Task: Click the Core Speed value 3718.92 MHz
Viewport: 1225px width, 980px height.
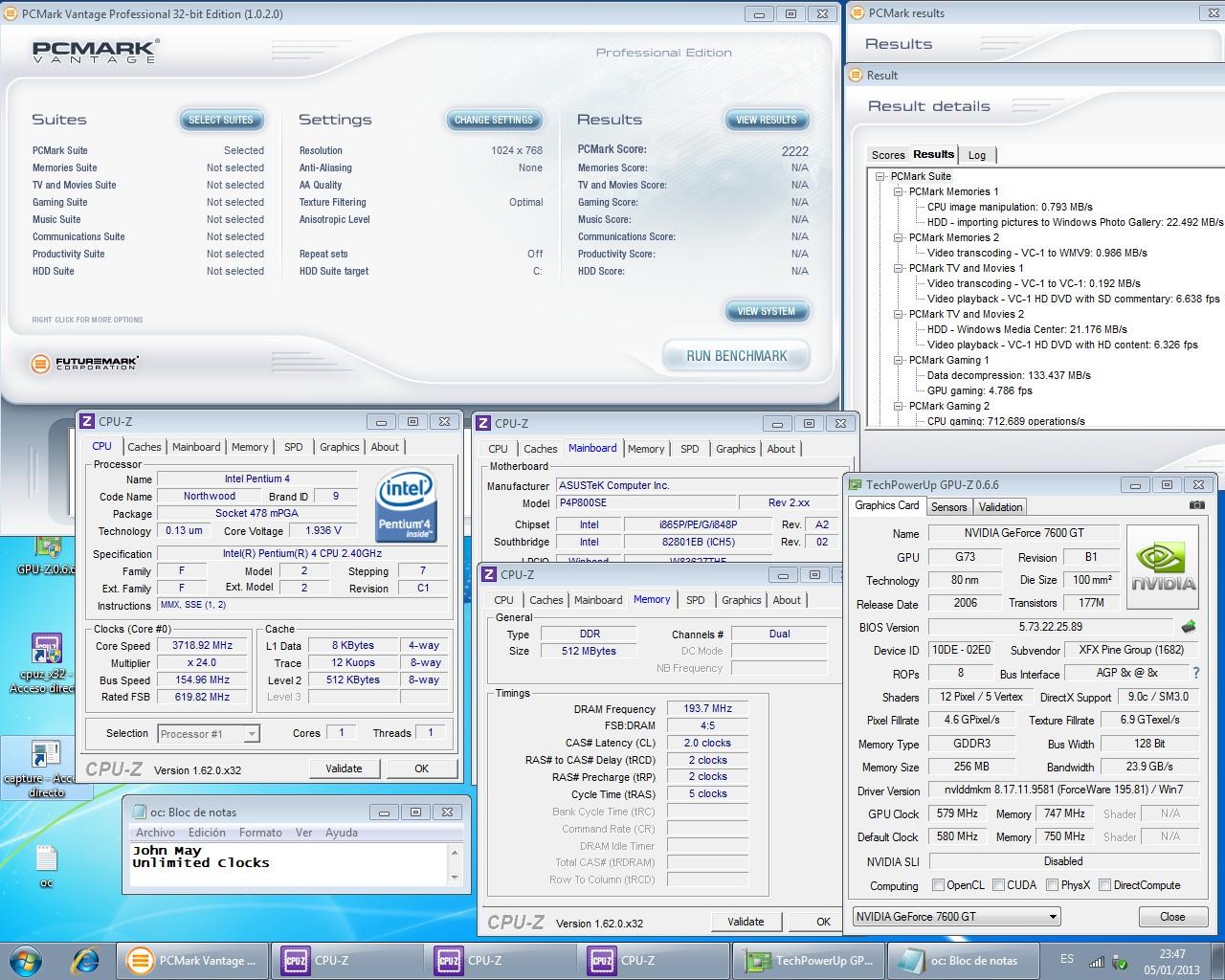Action: [x=202, y=646]
